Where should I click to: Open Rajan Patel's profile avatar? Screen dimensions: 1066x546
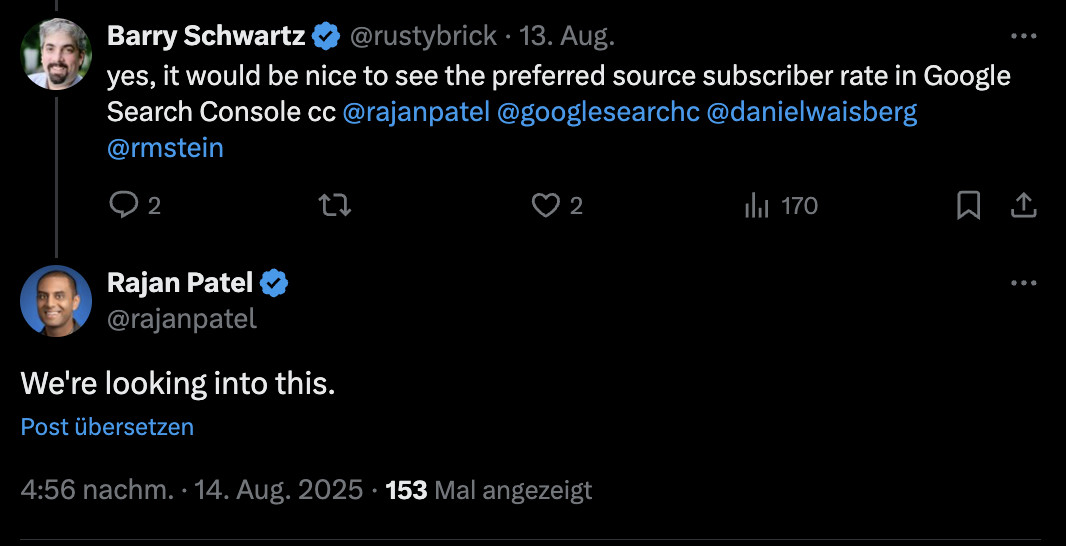[x=56, y=301]
